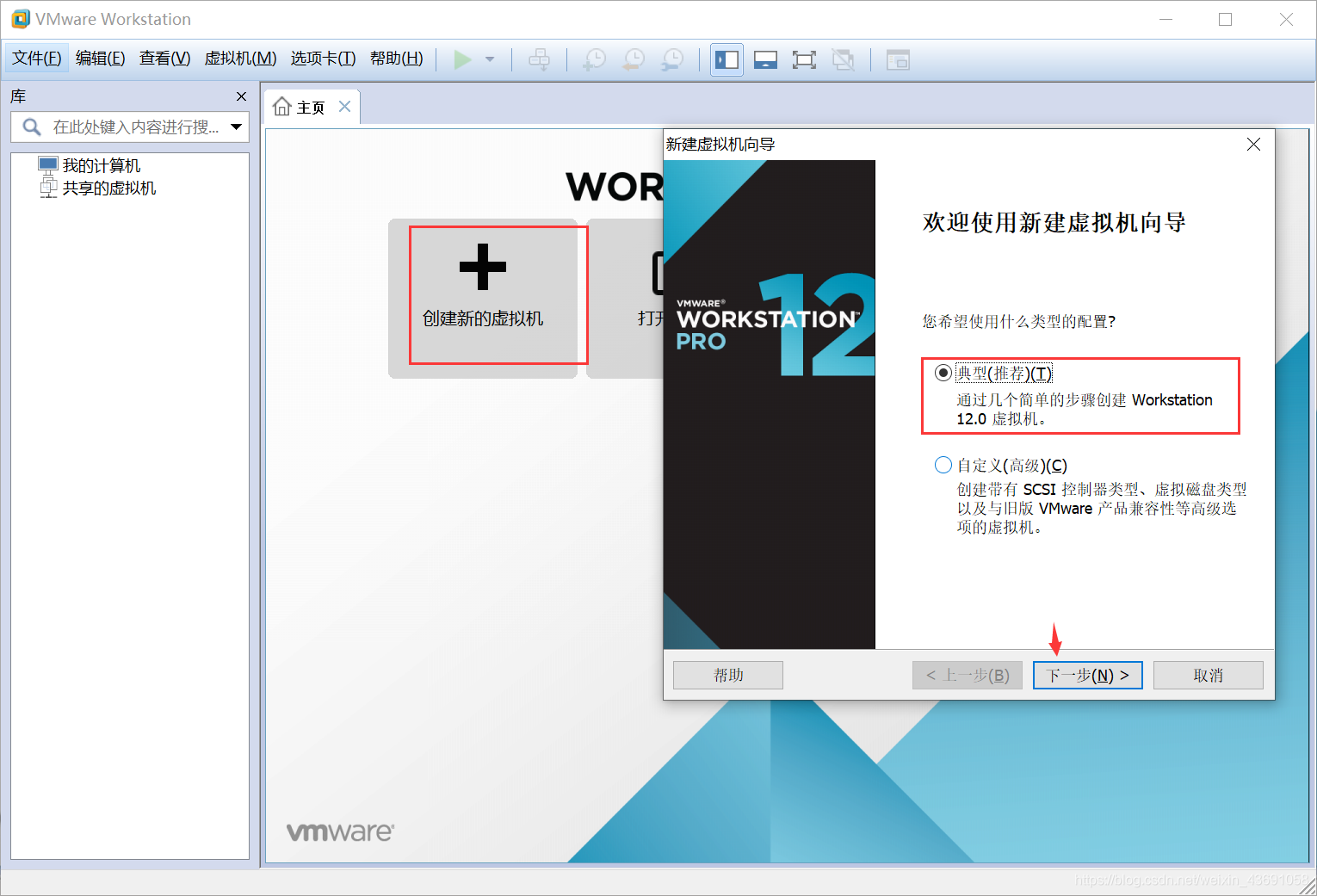Select 我的计算机 in the library tree
1317x896 pixels.
coord(90,165)
